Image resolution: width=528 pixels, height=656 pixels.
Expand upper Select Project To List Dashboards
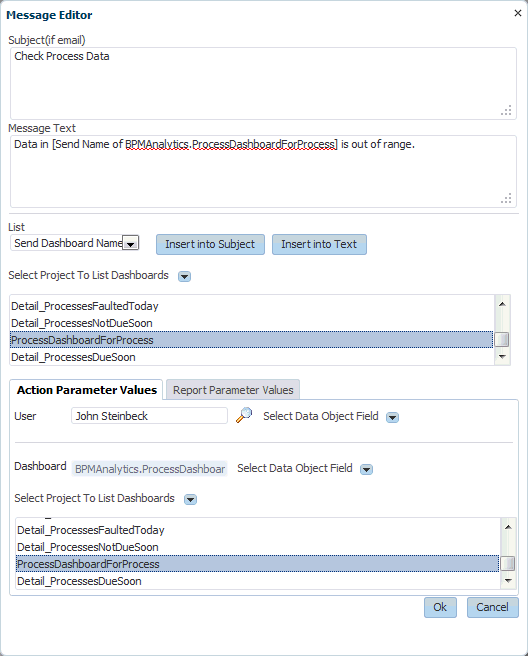185,277
